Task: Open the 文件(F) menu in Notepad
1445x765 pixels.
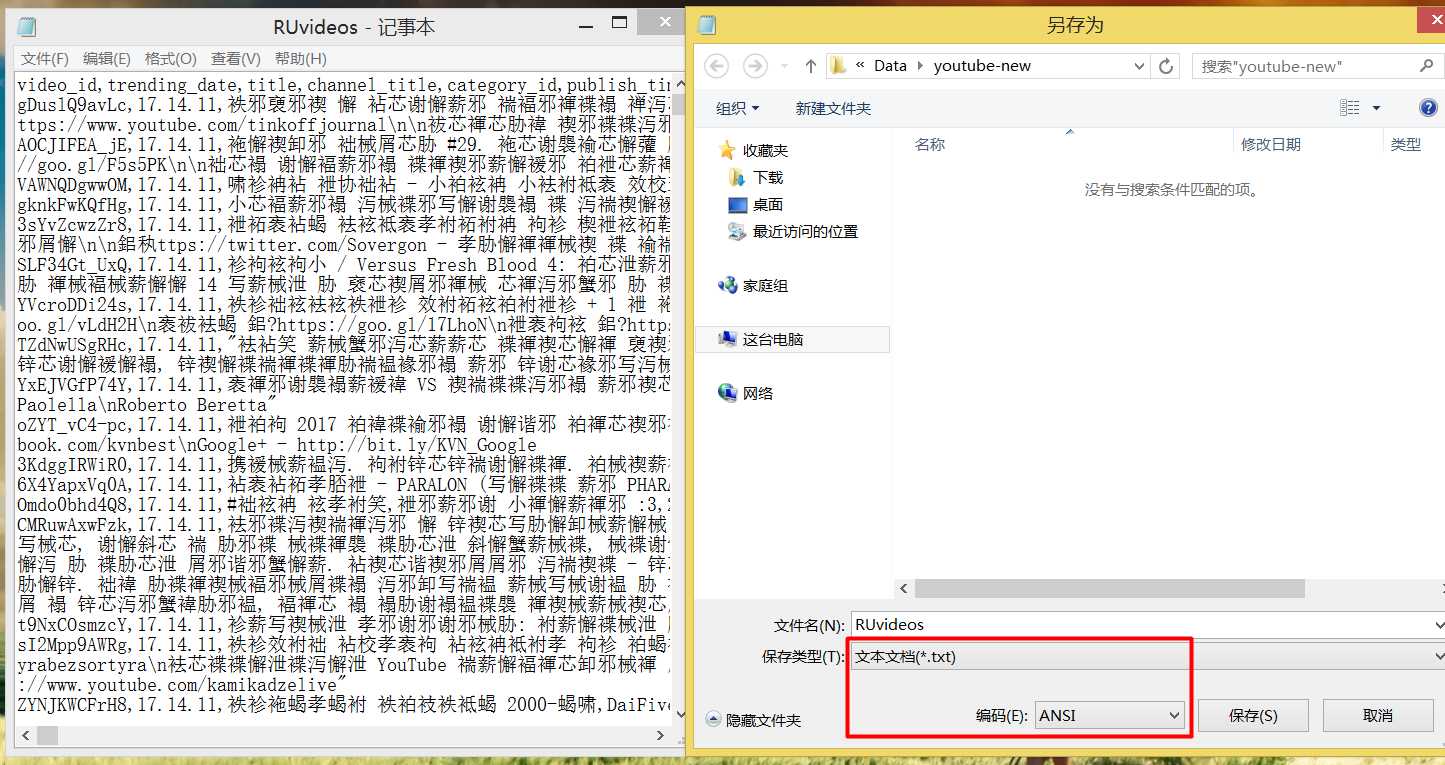Action: (x=45, y=59)
